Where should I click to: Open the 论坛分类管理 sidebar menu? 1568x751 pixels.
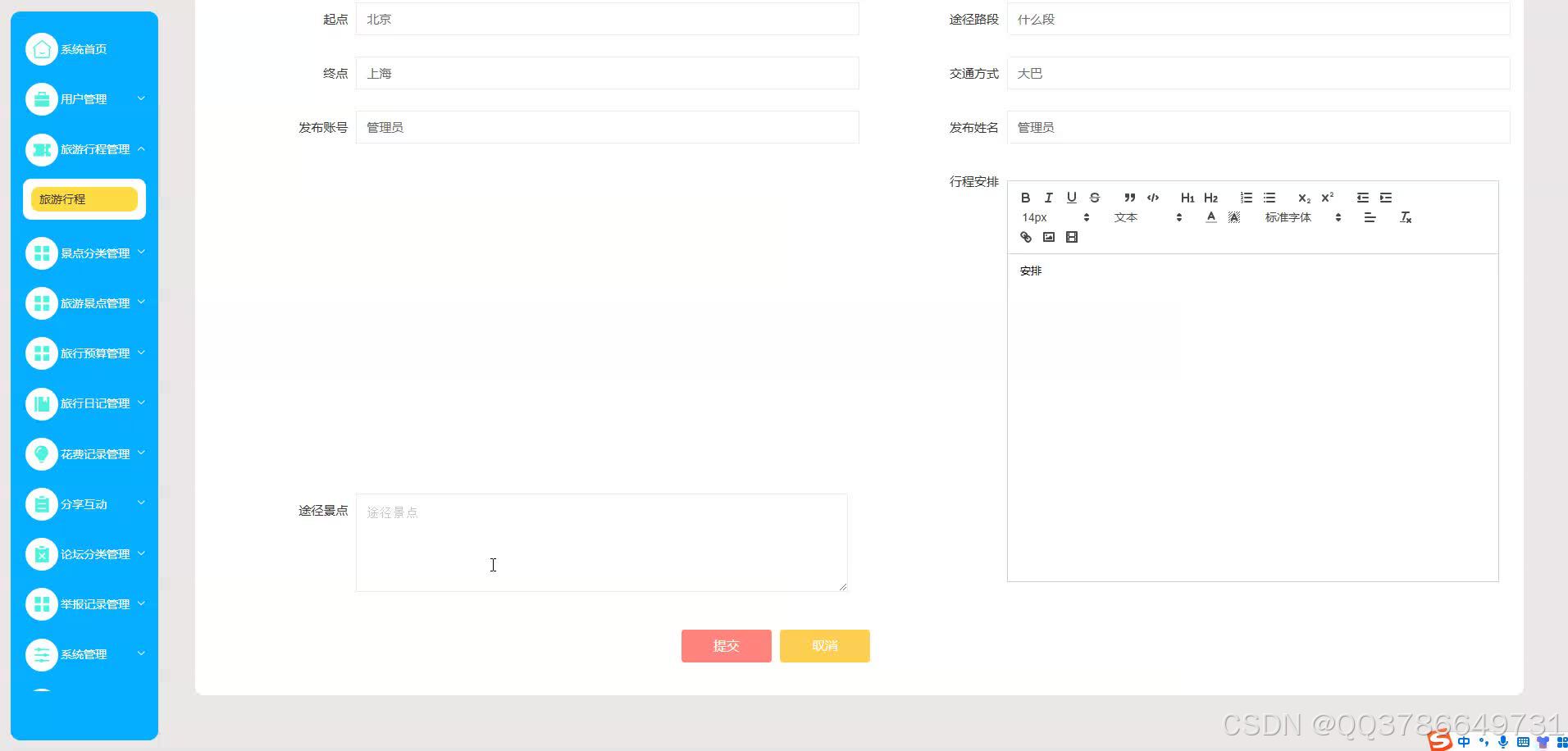[84, 554]
